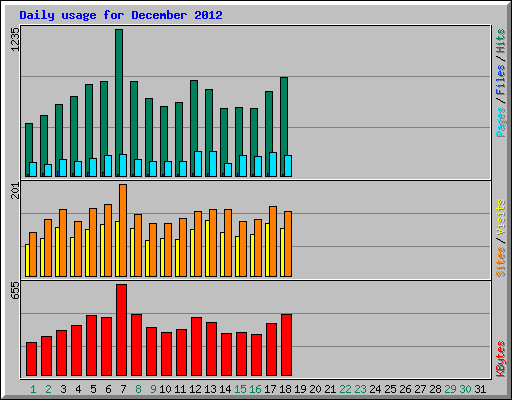Click the 1235 axis value
Viewport: 512px width, 400px height.
click(x=15, y=39)
